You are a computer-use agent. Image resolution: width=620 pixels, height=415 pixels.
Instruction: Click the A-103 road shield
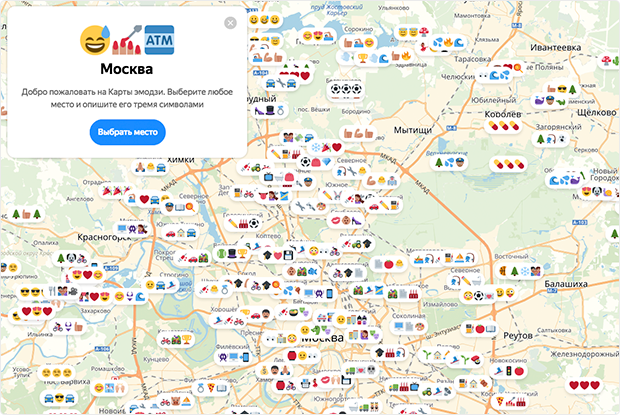coord(580,223)
